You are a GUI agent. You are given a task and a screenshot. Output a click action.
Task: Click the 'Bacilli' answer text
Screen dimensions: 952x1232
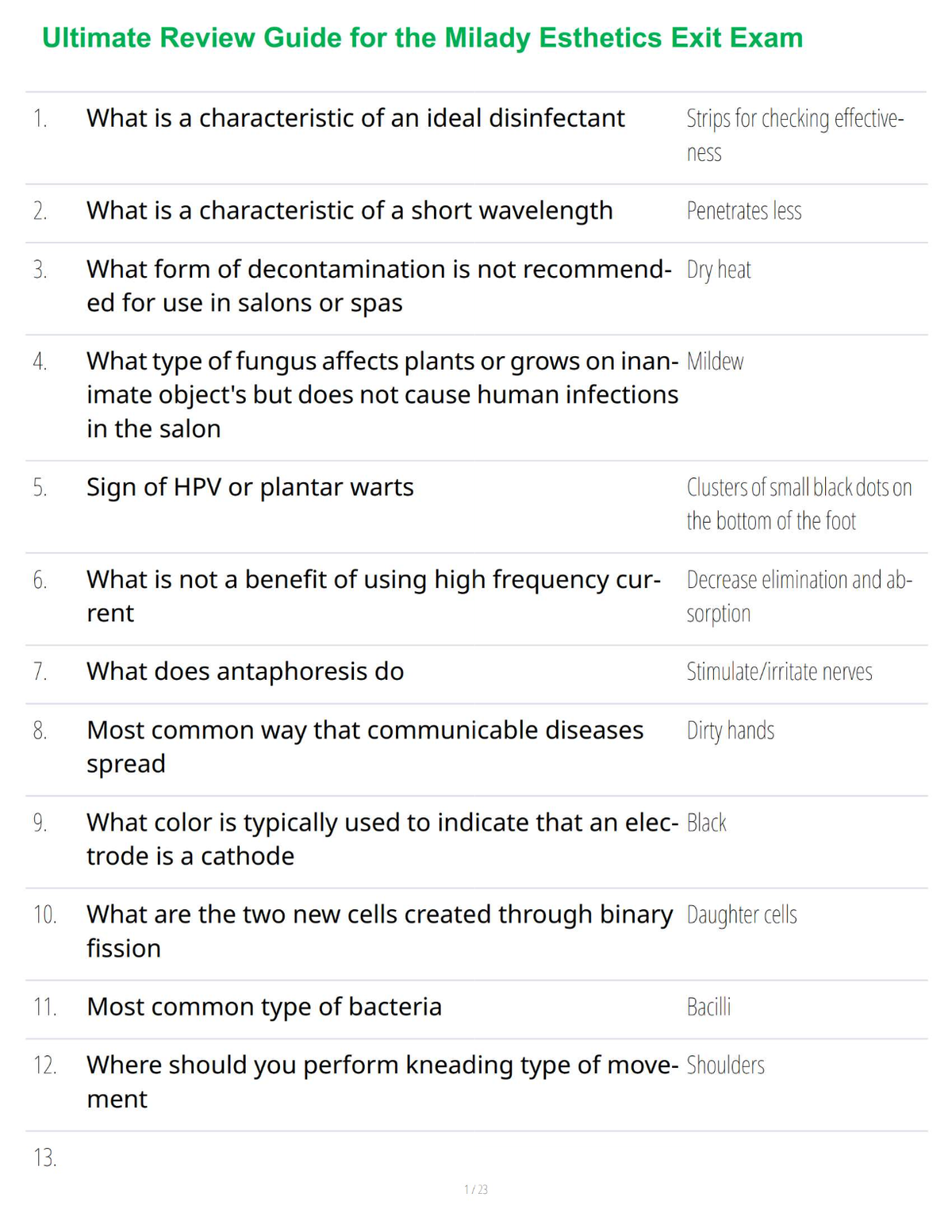tap(708, 1007)
